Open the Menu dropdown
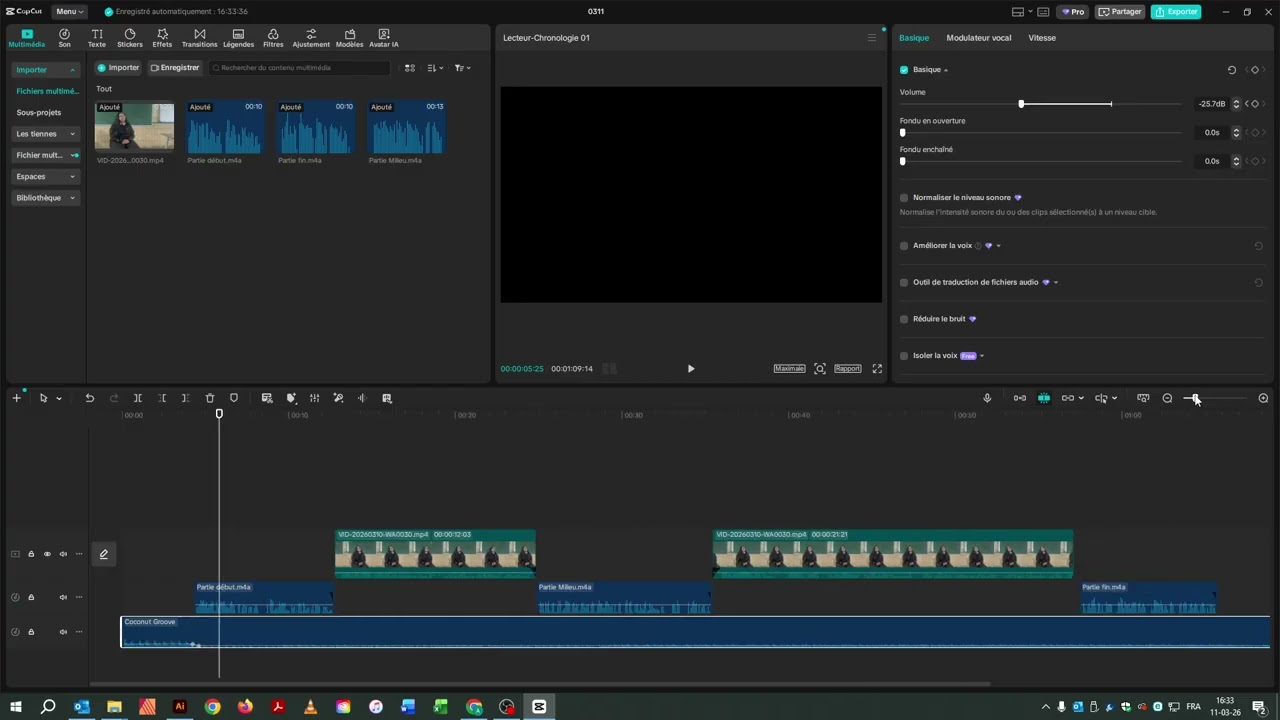 (69, 12)
